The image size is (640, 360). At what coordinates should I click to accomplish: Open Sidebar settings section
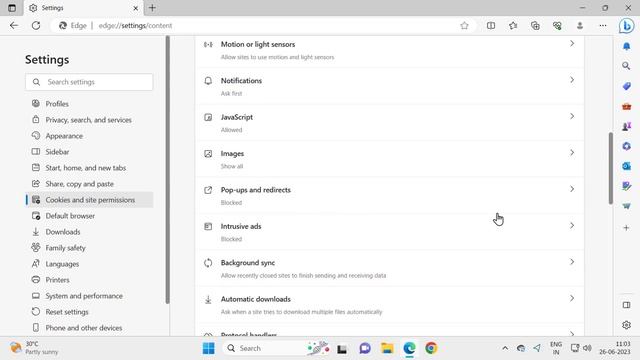(x=89, y=152)
